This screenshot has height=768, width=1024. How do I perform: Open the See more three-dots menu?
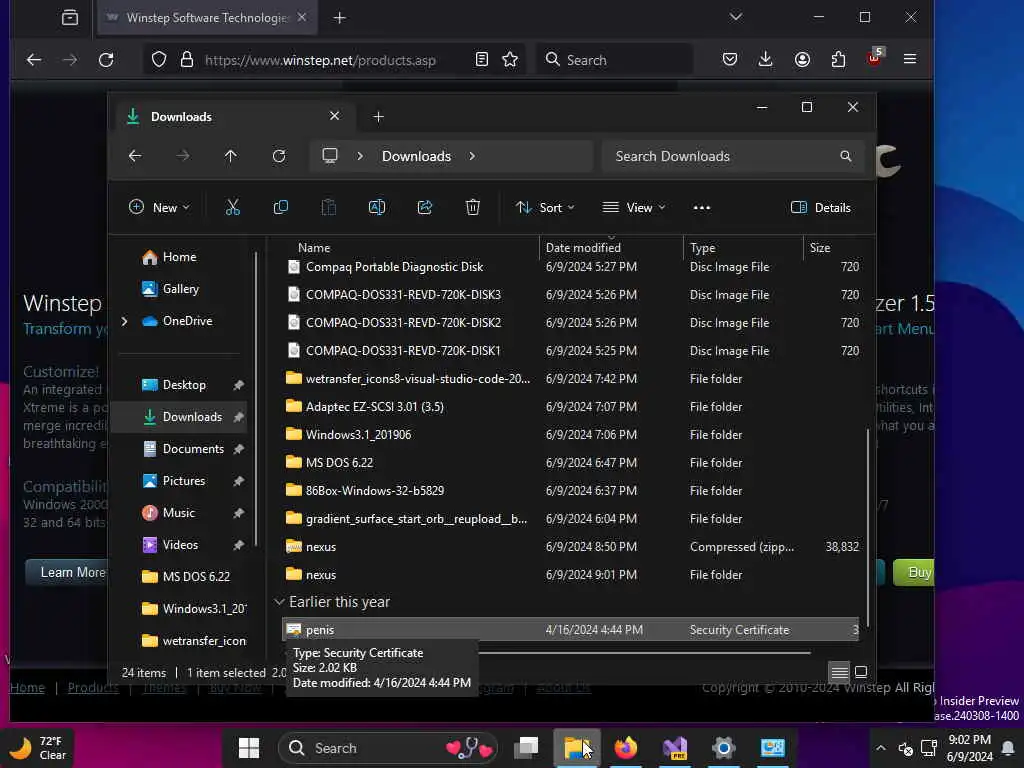coord(702,208)
